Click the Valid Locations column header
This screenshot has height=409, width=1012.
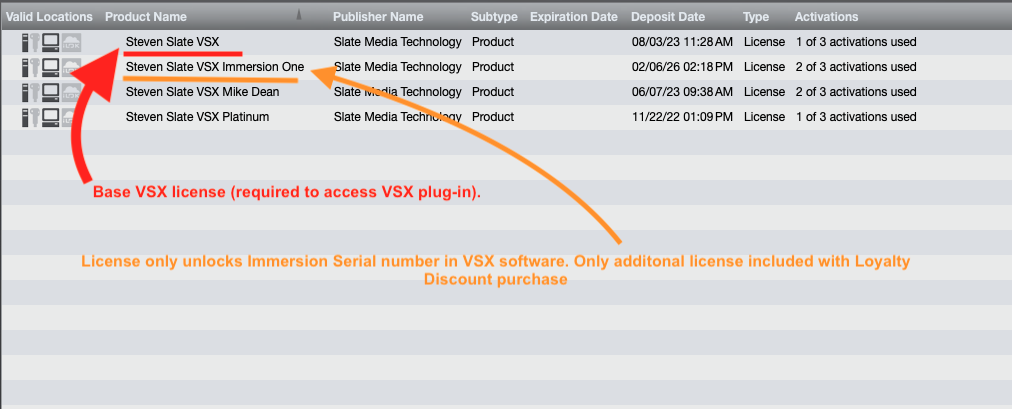(x=49, y=17)
